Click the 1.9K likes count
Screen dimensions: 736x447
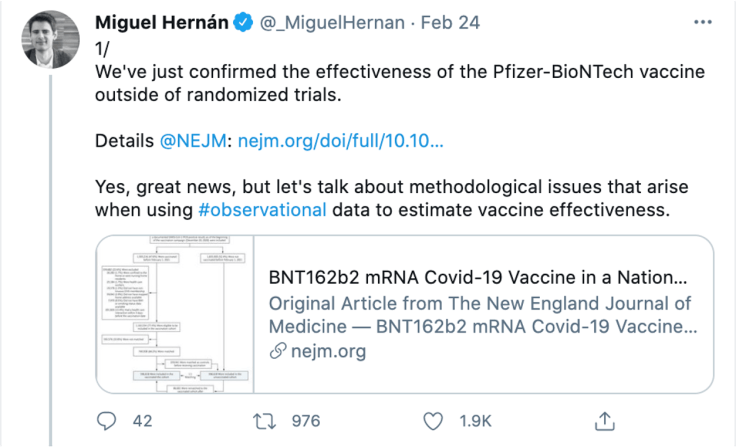(x=473, y=421)
